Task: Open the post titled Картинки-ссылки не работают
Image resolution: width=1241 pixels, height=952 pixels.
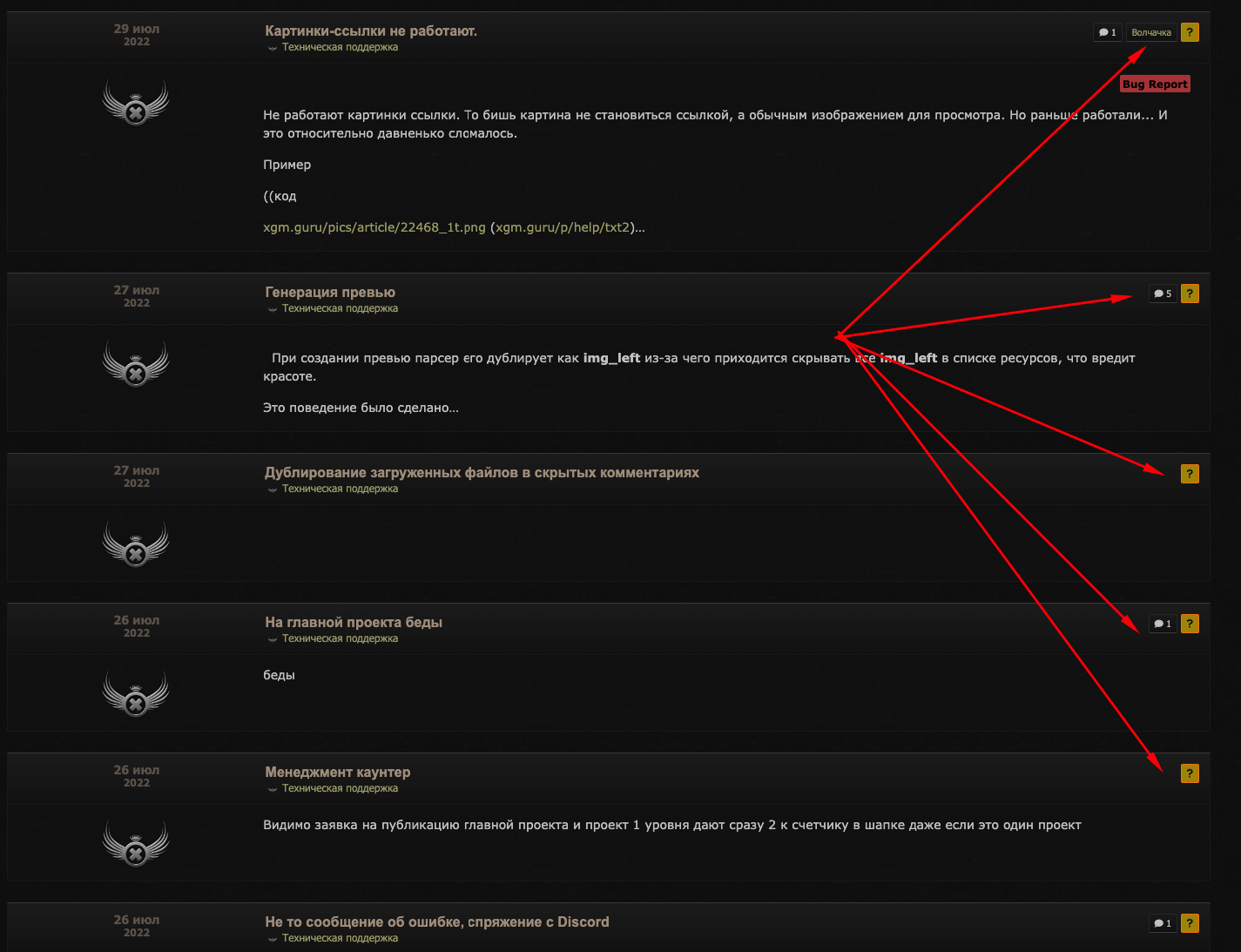Action: click(x=371, y=30)
